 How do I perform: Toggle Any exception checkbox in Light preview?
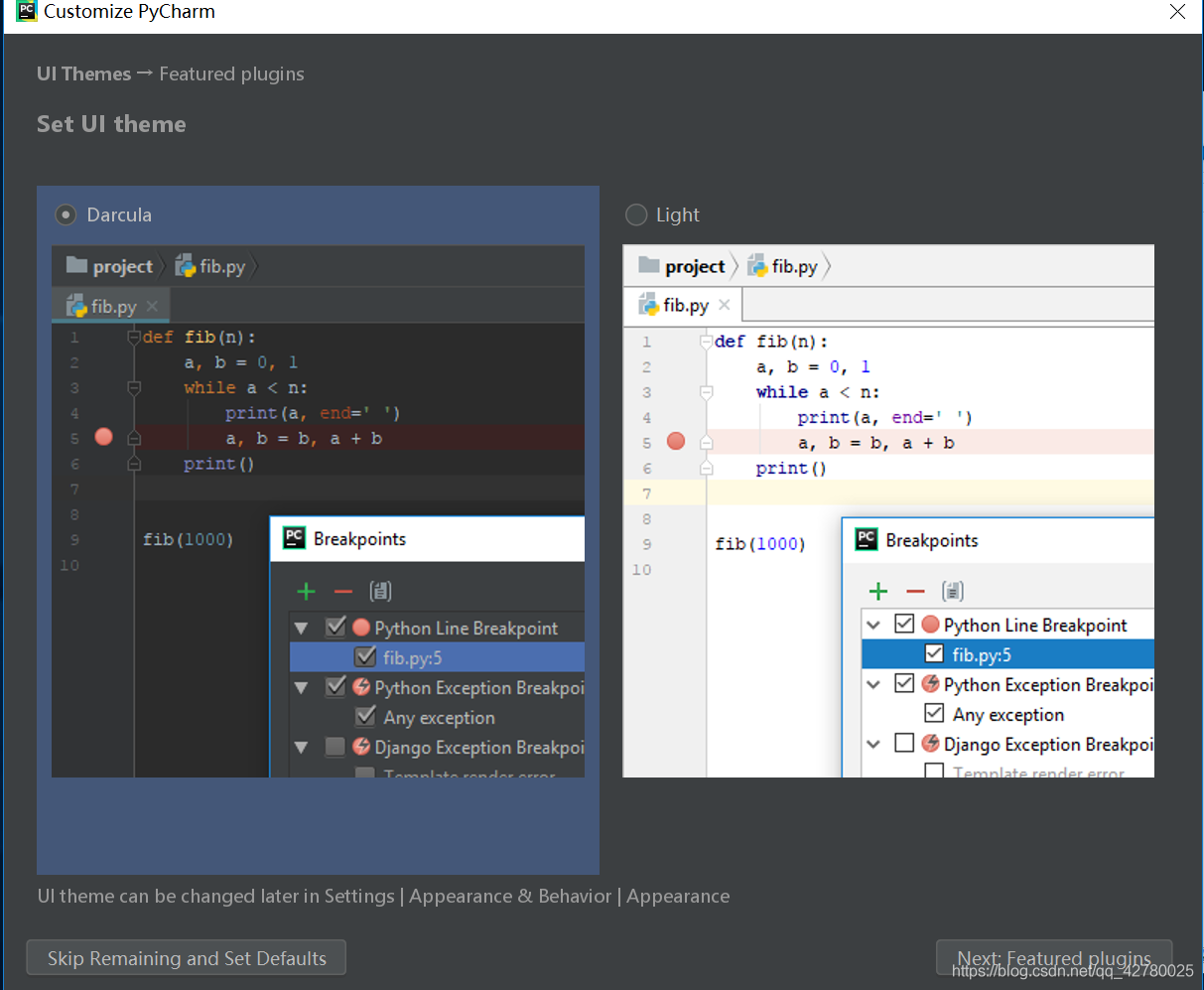pos(934,713)
